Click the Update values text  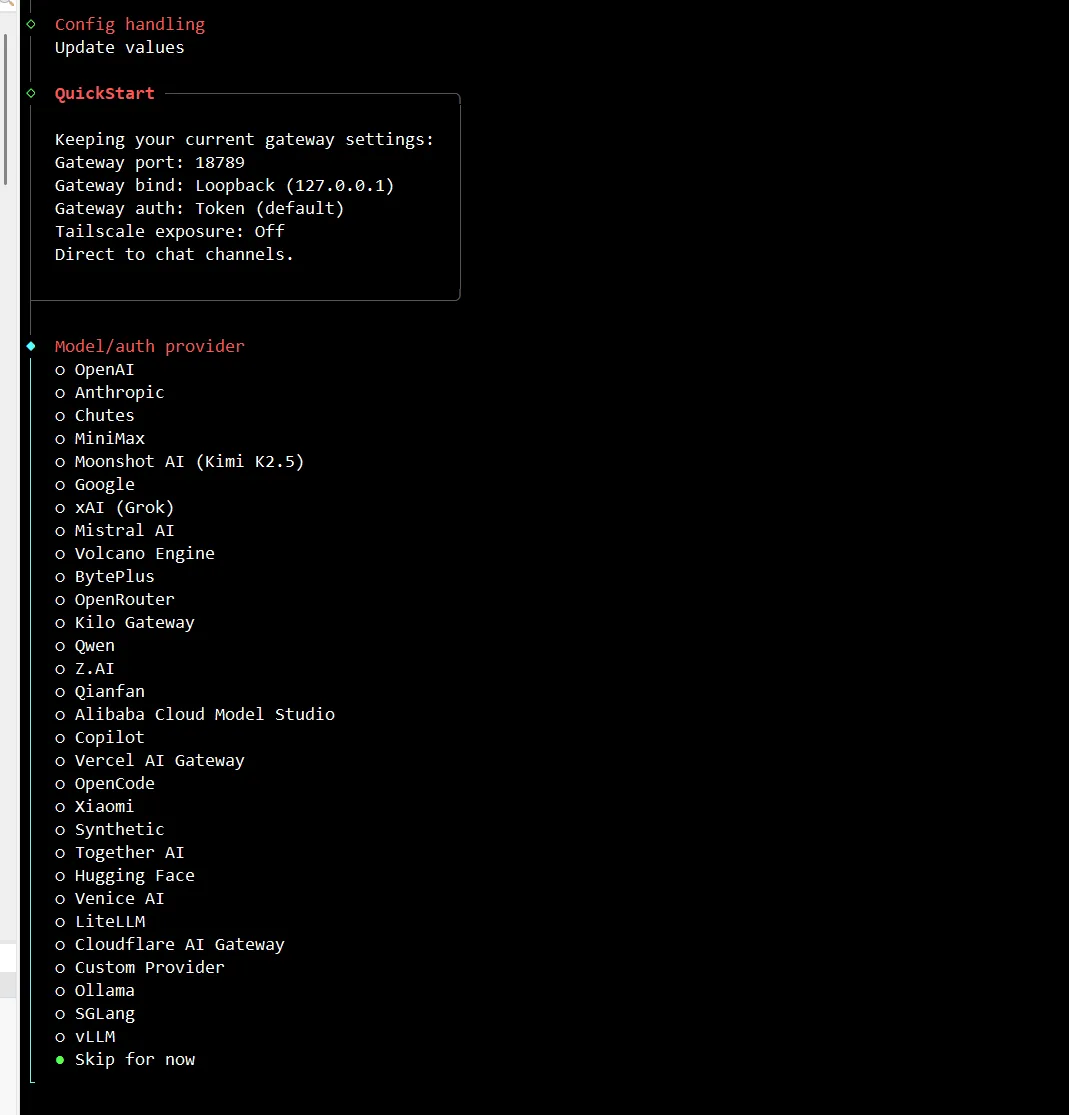119,48
